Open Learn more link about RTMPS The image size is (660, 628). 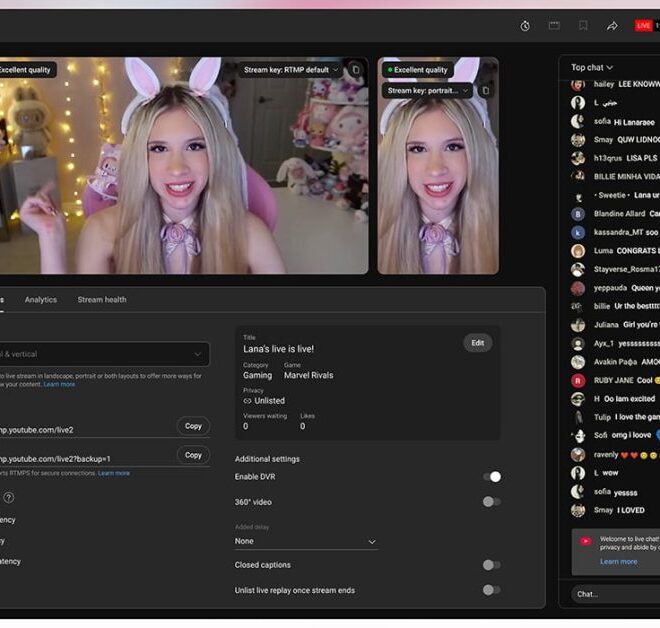[x=114, y=473]
